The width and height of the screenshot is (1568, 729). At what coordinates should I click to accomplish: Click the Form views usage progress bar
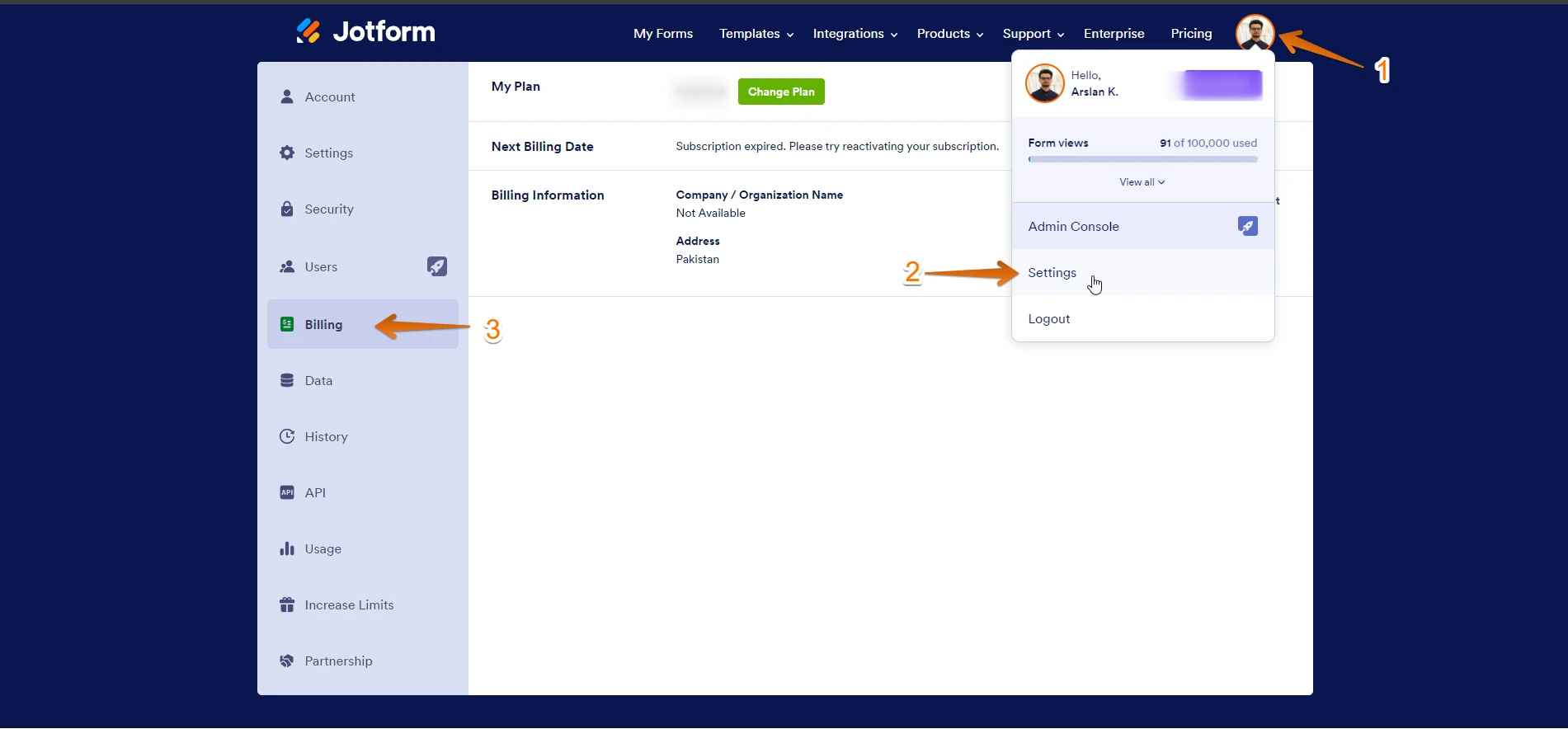[1142, 159]
